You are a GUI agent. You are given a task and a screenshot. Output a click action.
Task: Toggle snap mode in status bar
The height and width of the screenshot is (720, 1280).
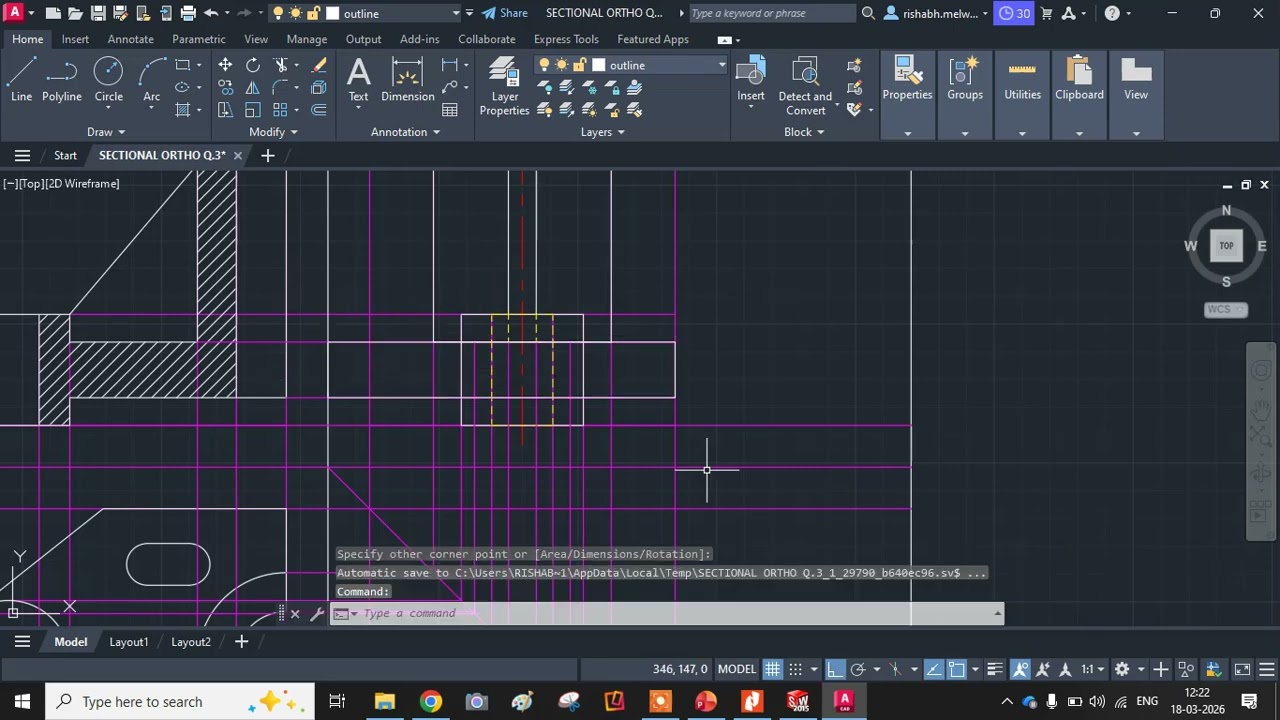796,669
